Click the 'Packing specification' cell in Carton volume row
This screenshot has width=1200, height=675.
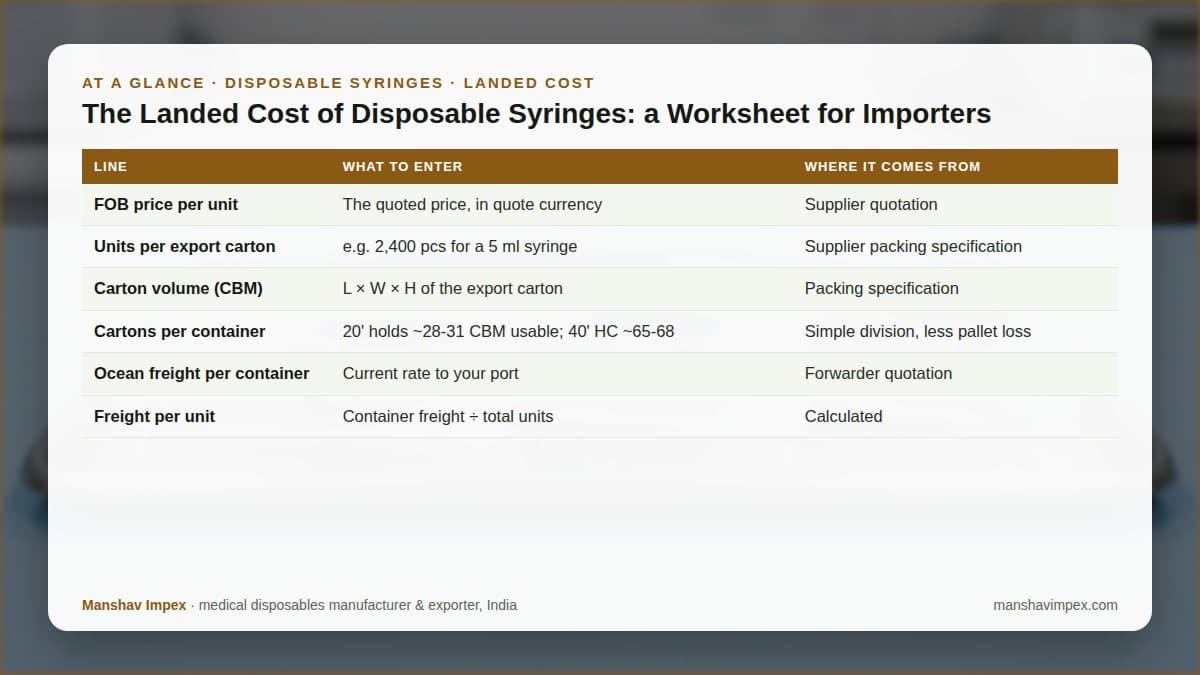(881, 288)
